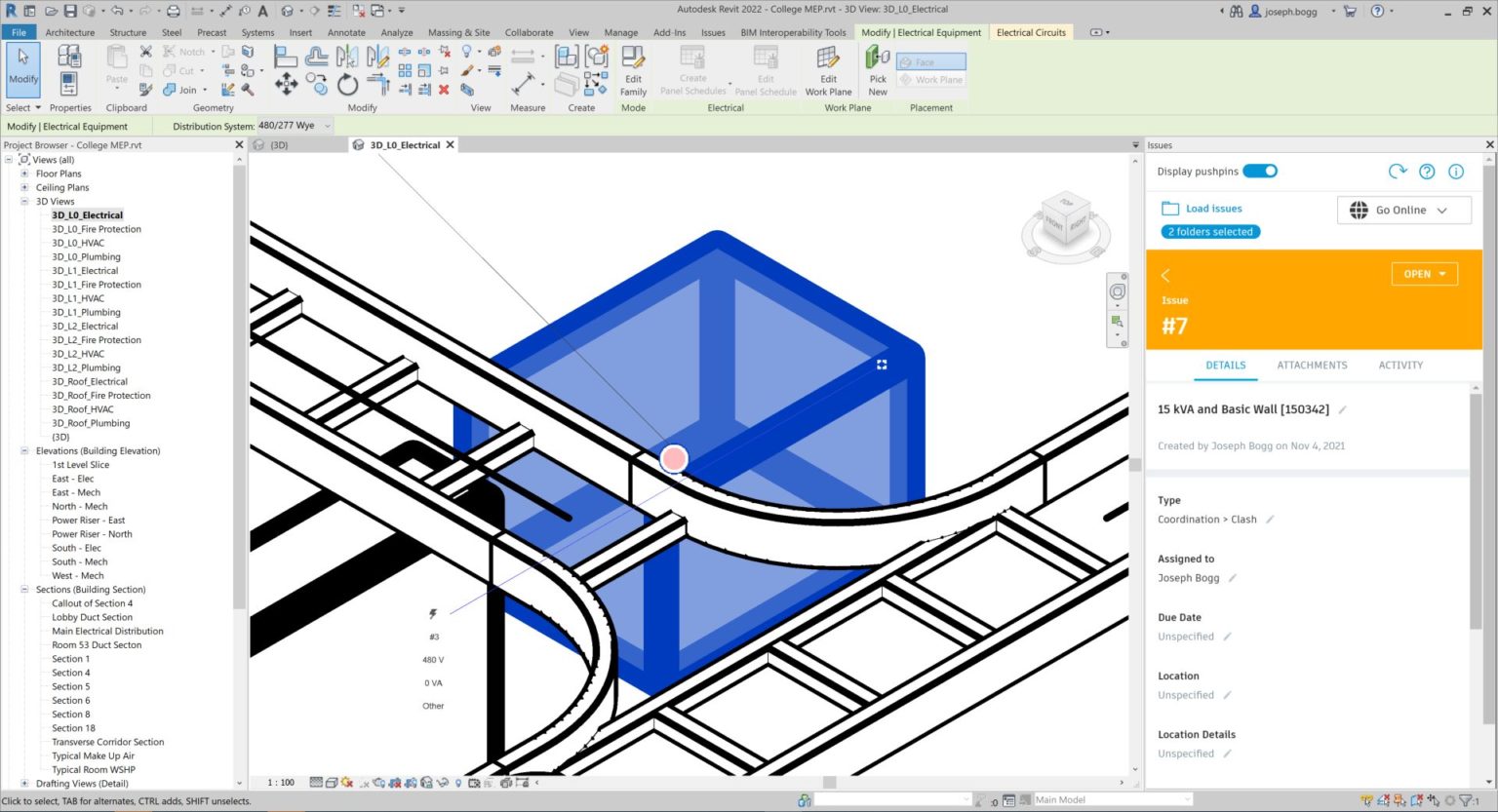Turn off the Display pushpins toggle

pyautogui.click(x=1260, y=171)
